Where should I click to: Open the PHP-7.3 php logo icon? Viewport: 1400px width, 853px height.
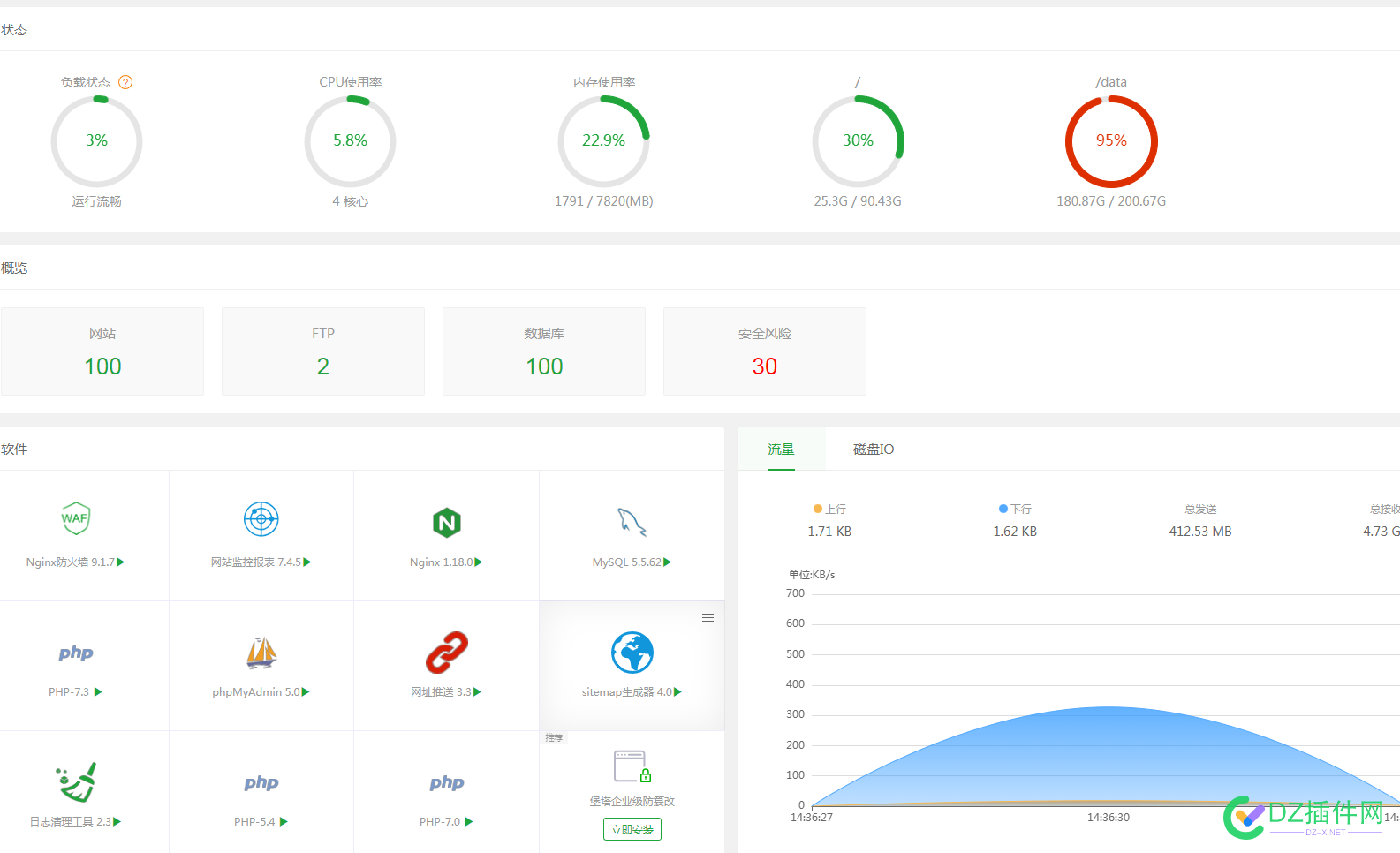76,653
